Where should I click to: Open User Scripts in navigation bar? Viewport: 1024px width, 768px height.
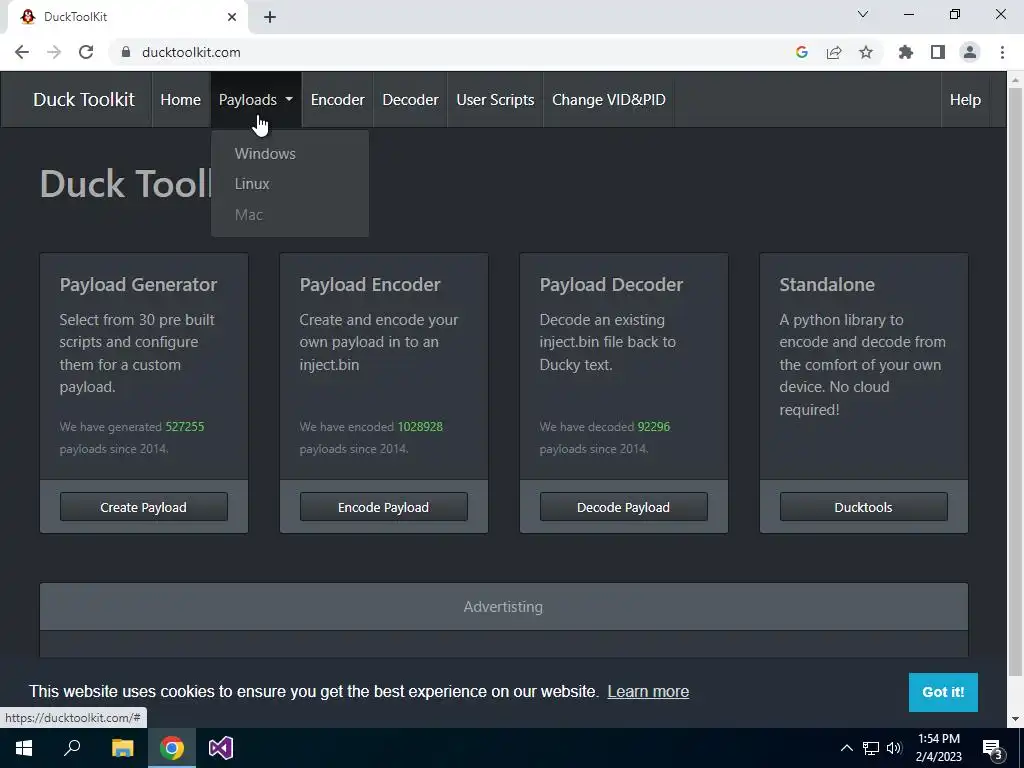(495, 99)
